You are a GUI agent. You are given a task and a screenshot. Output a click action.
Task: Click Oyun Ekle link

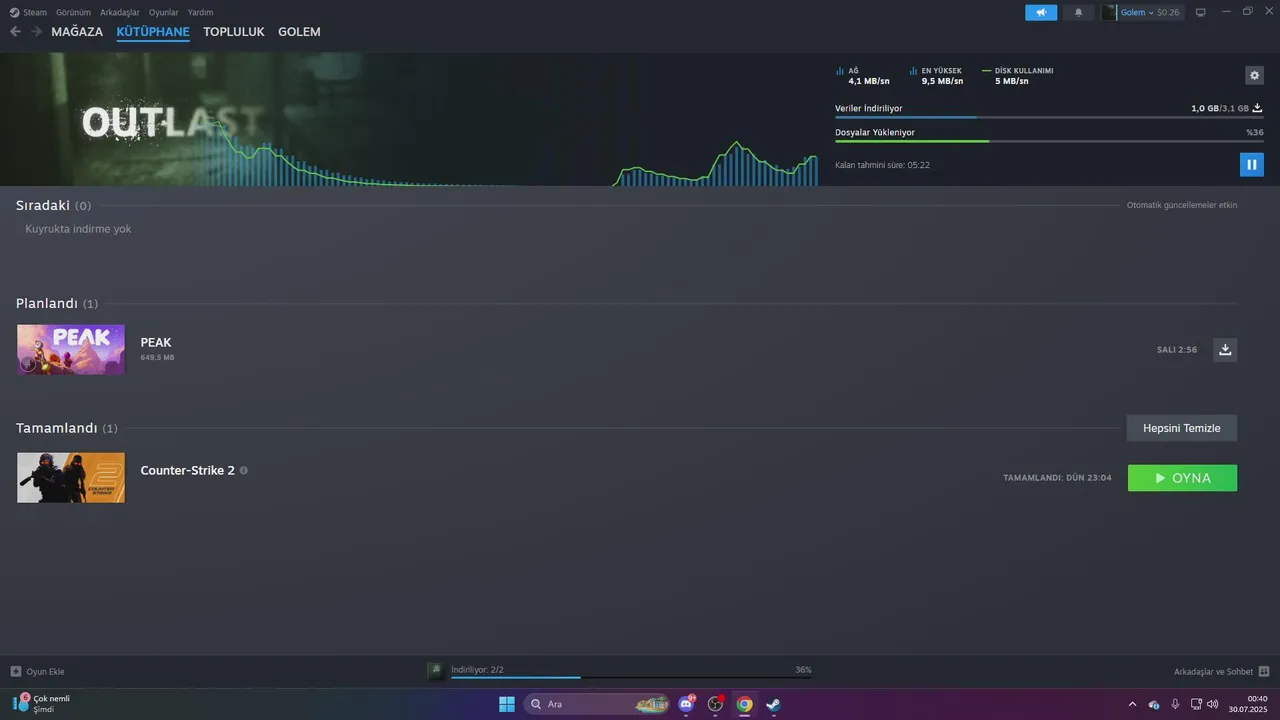point(46,671)
